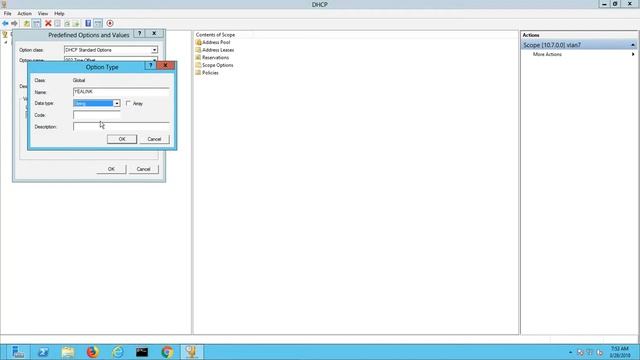The height and width of the screenshot is (360, 640).
Task: Click the DHCP console taskbar icon
Action: 191,352
